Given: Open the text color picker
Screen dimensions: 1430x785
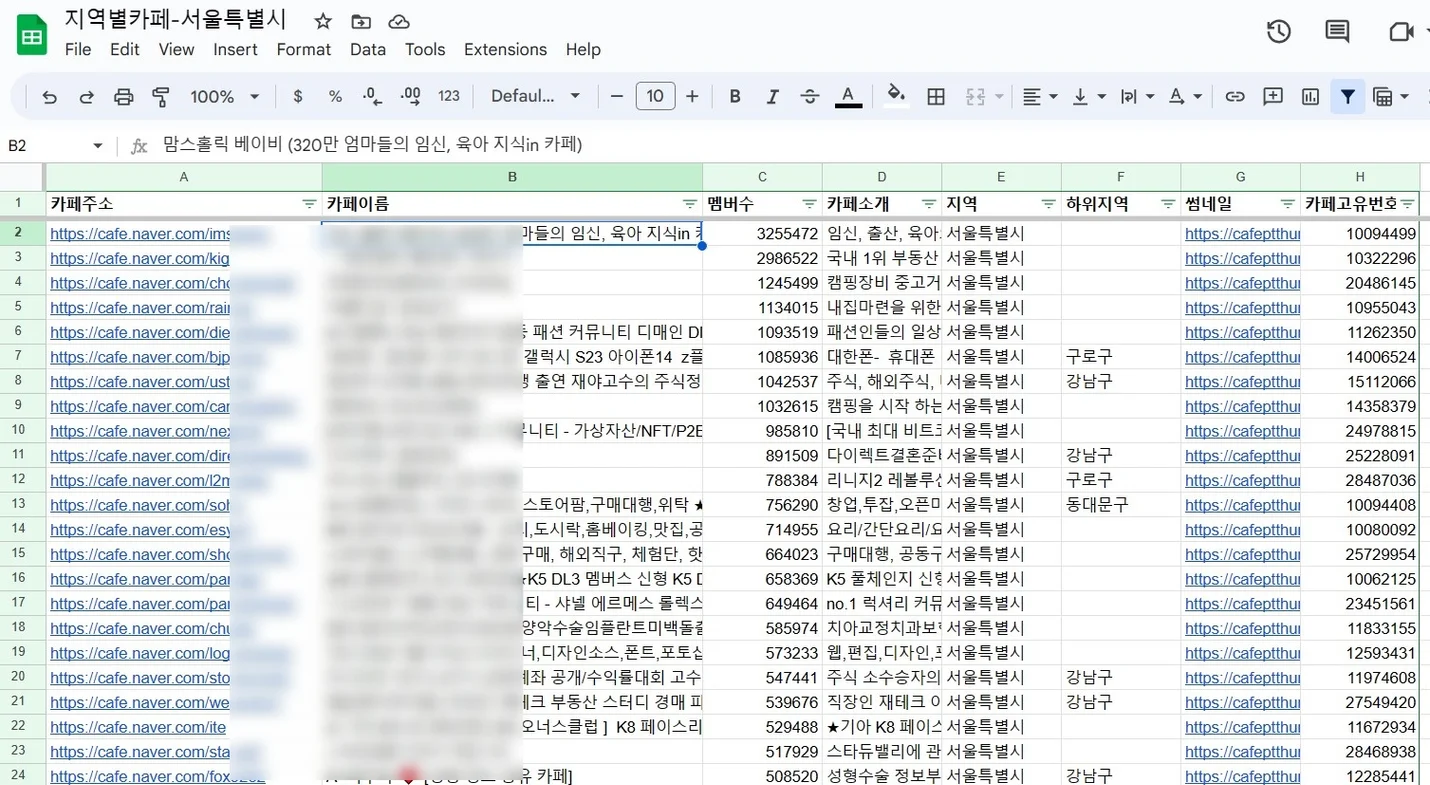Looking at the screenshot, I should click(x=848, y=97).
